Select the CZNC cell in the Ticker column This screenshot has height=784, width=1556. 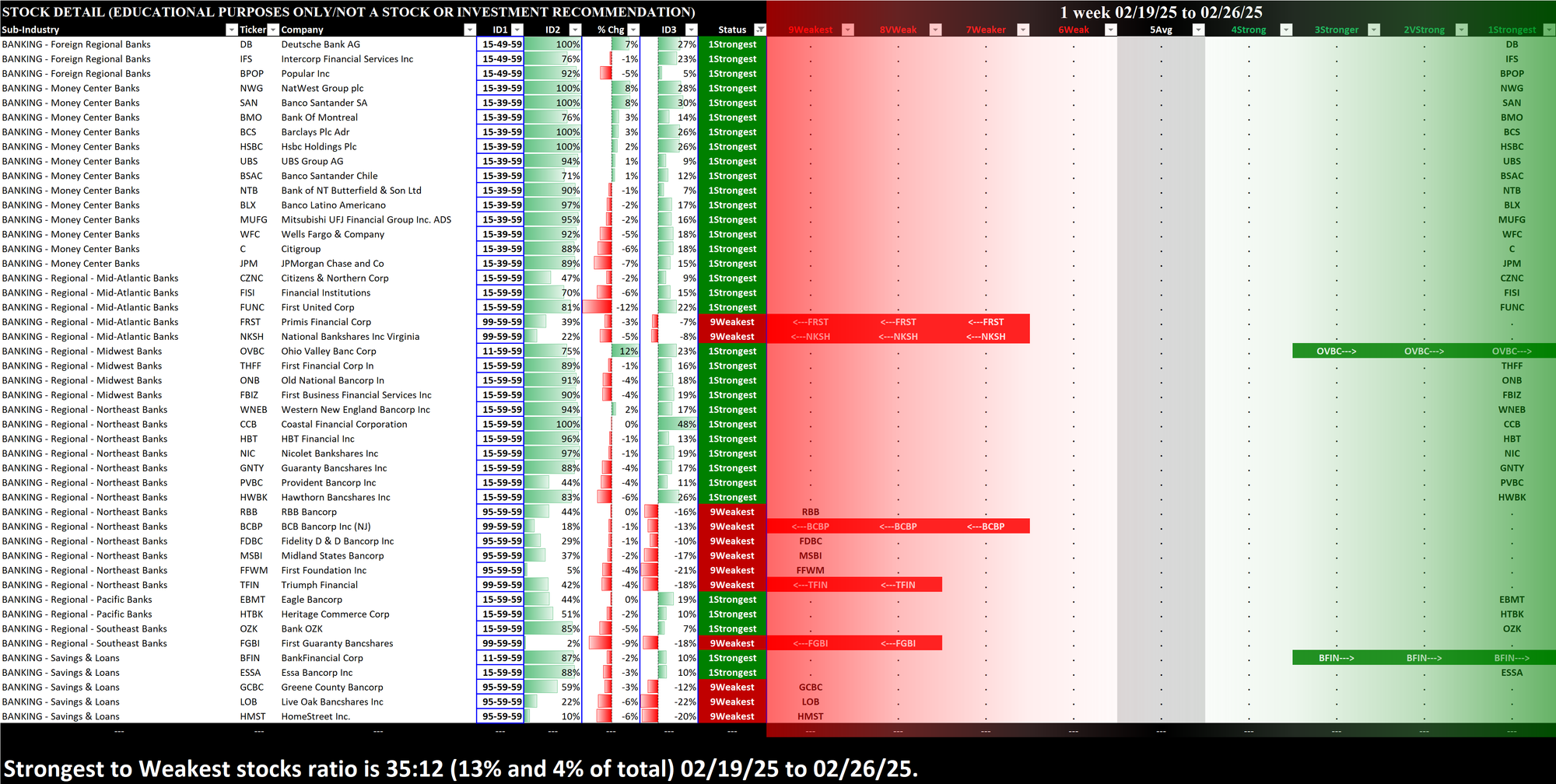coord(258,278)
